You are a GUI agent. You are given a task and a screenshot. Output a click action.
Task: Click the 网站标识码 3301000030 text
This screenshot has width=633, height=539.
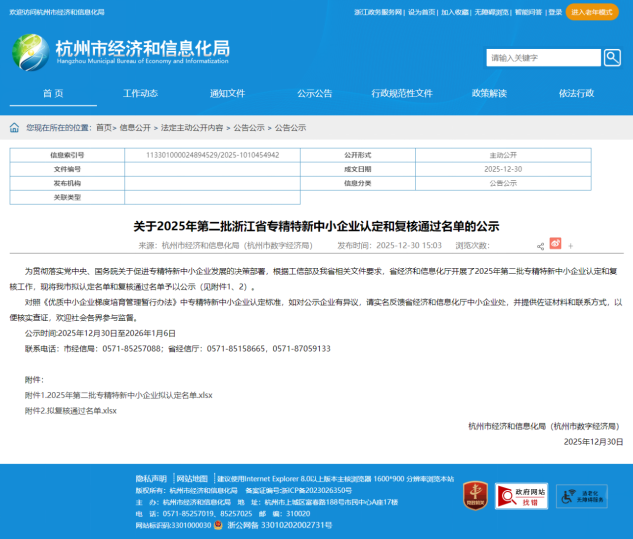pyautogui.click(x=173, y=525)
